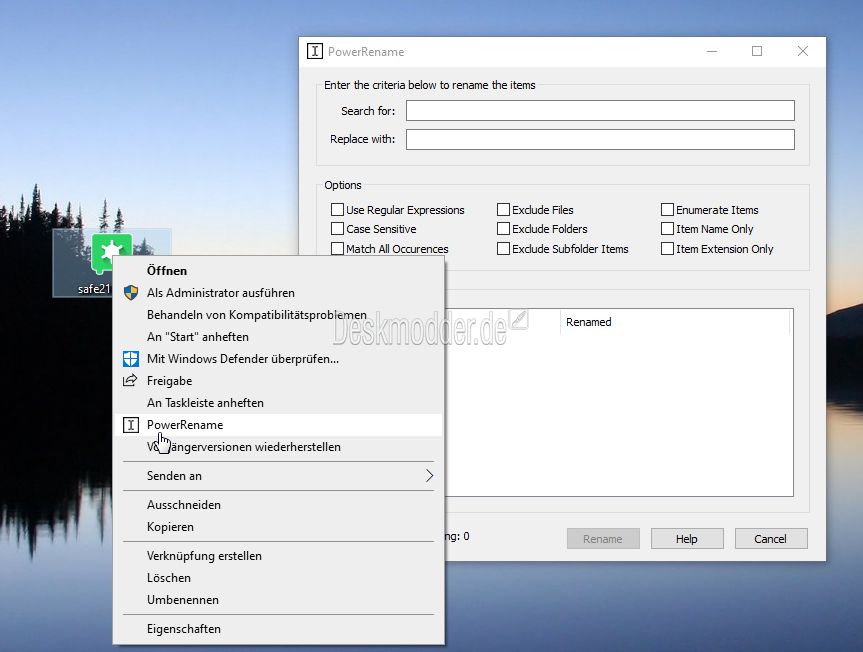Select An Taskleiste anheften
863x652 pixels.
[277, 403]
